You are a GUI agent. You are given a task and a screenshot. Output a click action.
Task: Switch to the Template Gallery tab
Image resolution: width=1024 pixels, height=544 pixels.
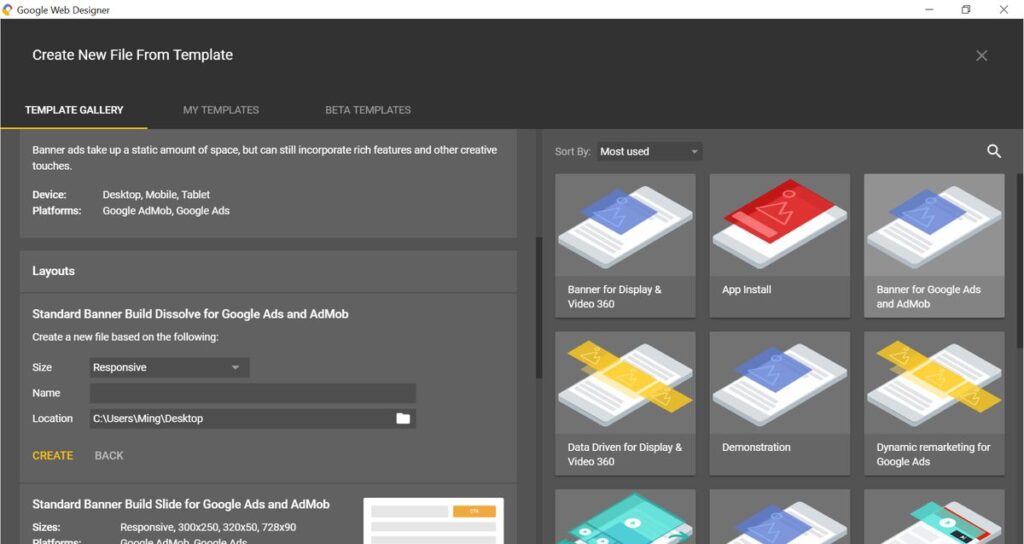74,110
